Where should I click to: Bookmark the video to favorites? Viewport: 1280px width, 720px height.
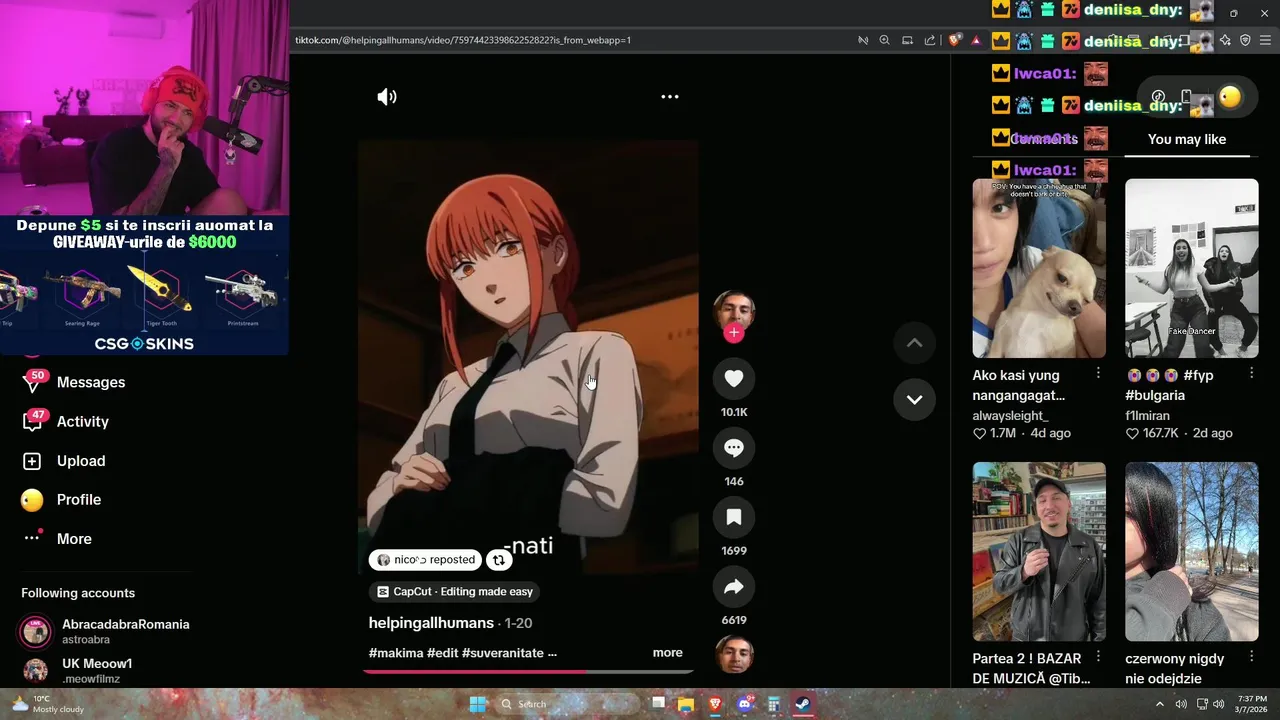(734, 517)
